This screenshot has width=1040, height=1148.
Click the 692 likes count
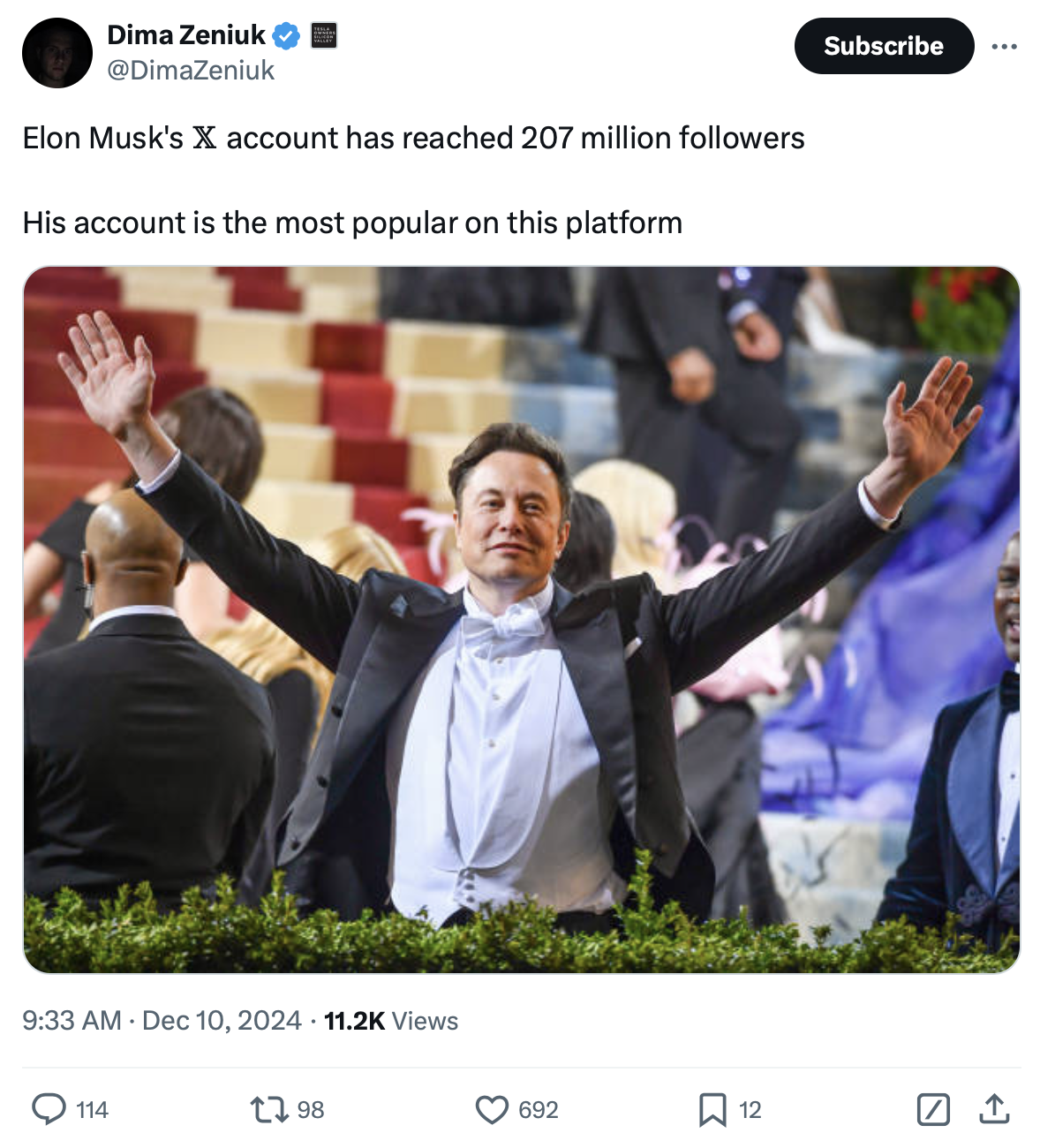click(539, 1110)
